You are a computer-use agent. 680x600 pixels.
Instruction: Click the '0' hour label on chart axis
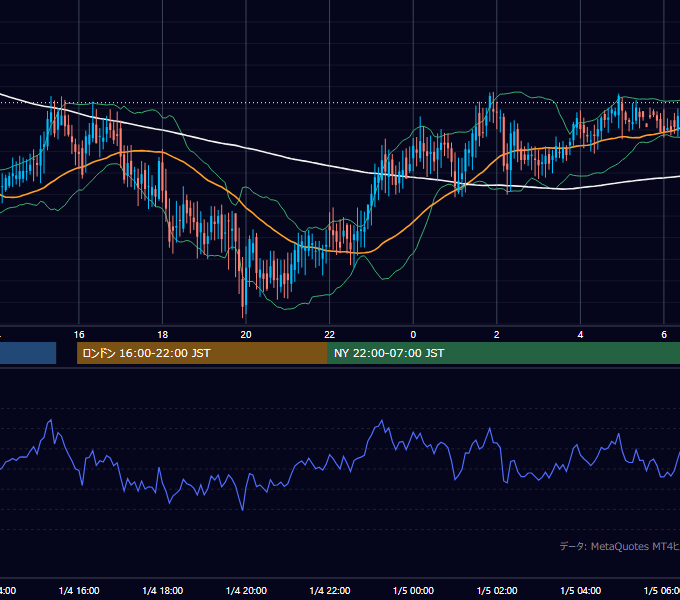[413, 335]
